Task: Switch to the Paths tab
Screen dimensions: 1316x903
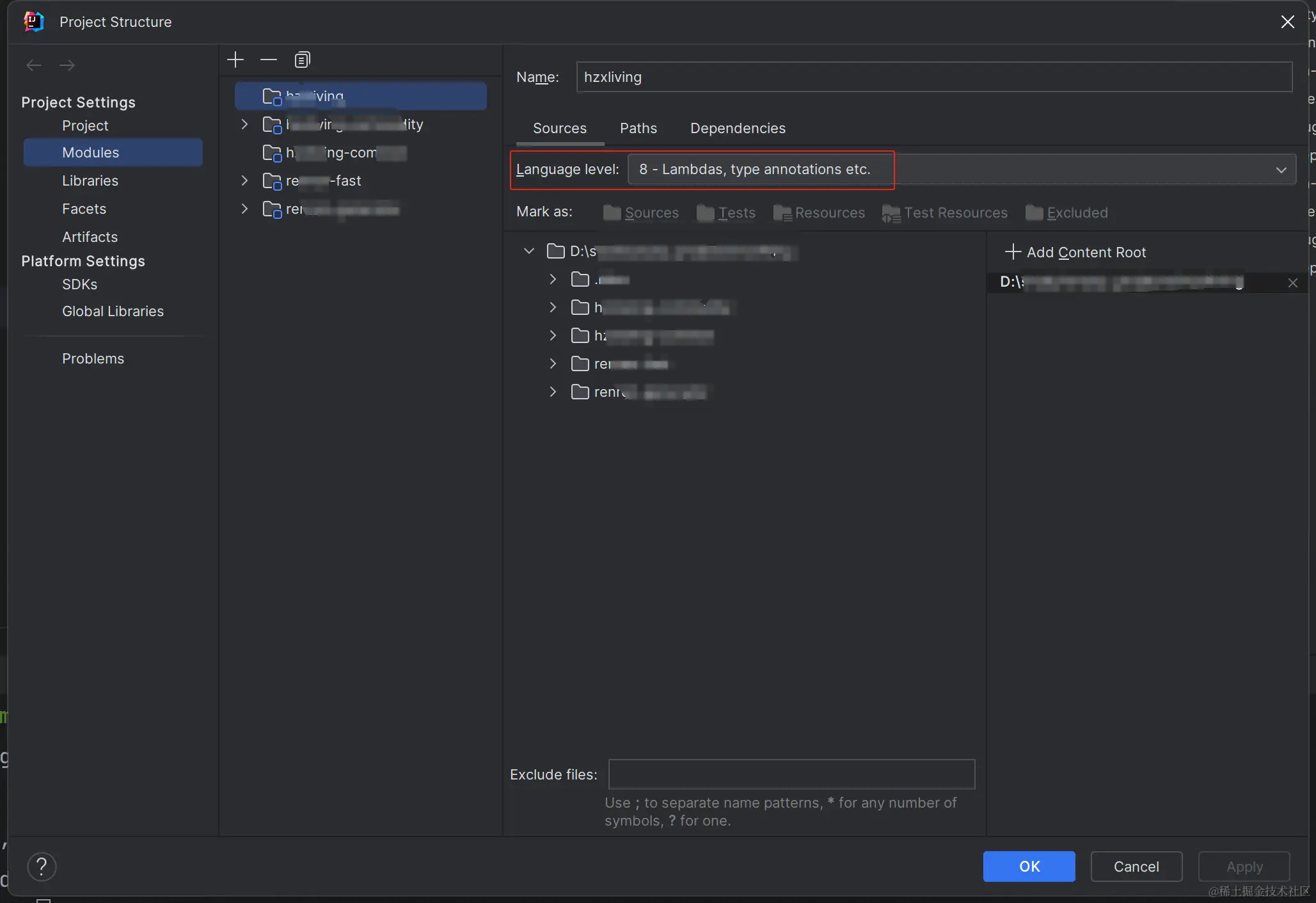Action: [638, 128]
